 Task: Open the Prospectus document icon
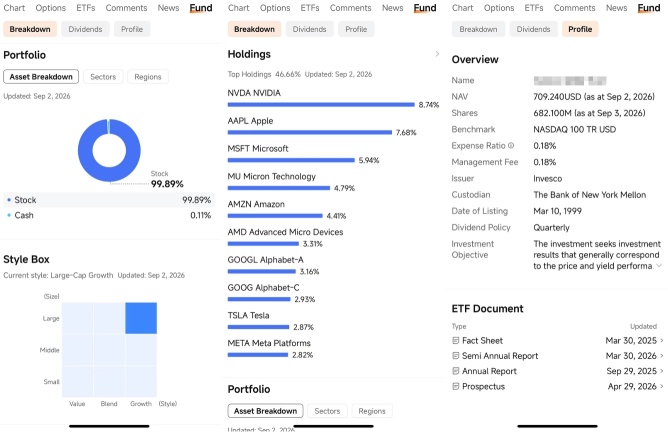point(455,386)
